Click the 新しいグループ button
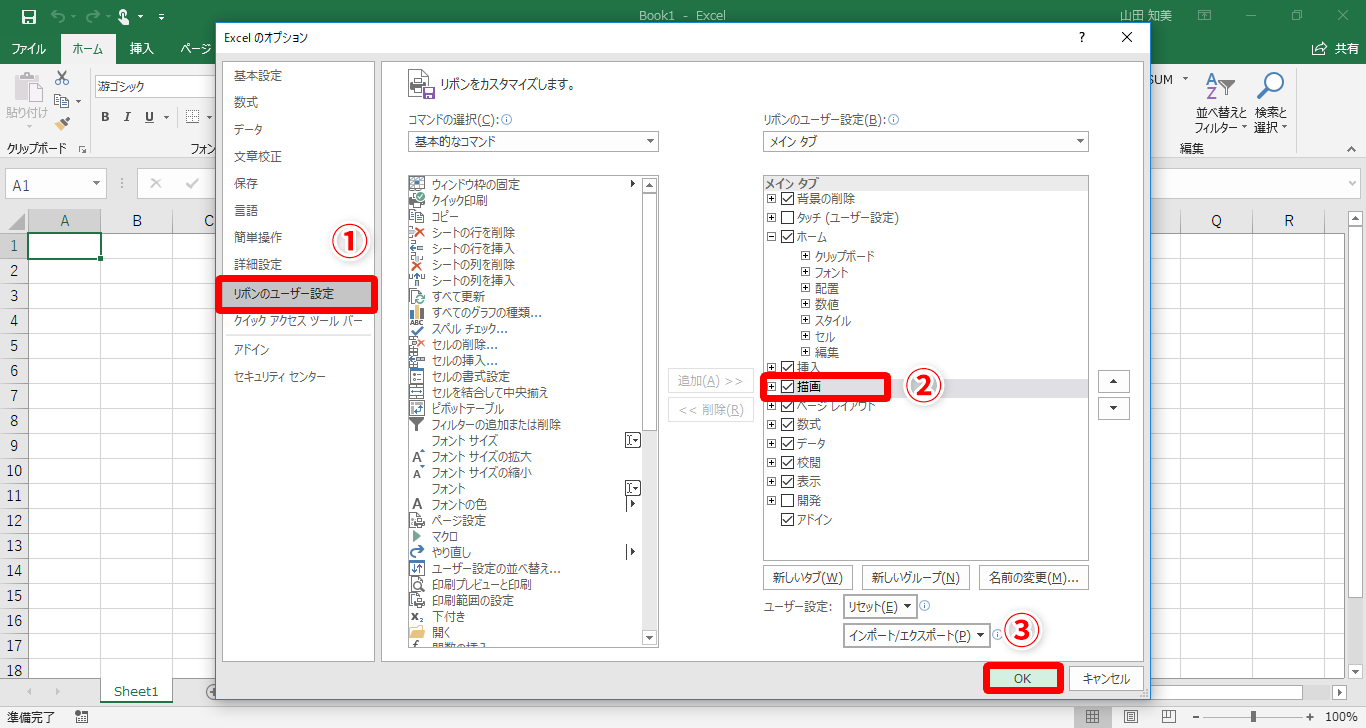This screenshot has height=728, width=1366. point(915,577)
